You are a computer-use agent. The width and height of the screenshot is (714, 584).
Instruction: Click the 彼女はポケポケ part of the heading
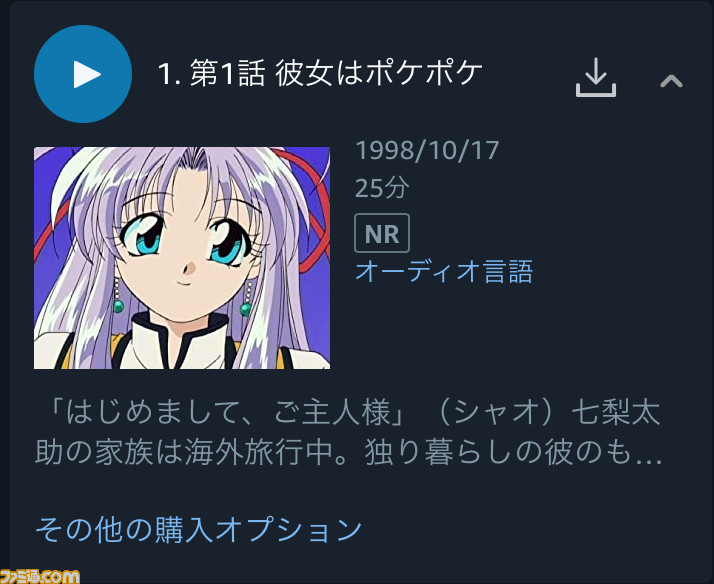tap(378, 73)
